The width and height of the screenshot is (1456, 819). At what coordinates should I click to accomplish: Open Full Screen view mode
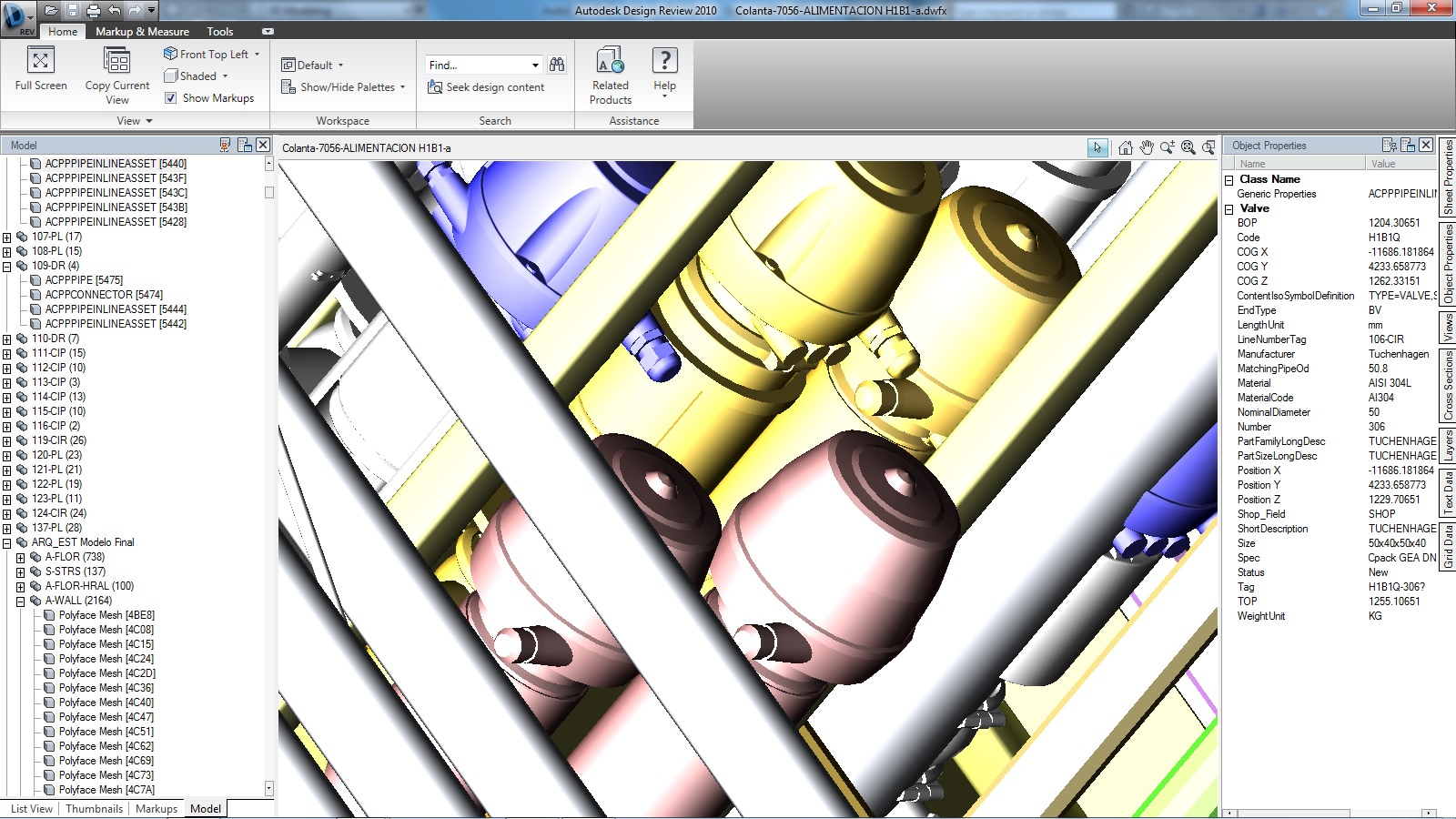38,73
